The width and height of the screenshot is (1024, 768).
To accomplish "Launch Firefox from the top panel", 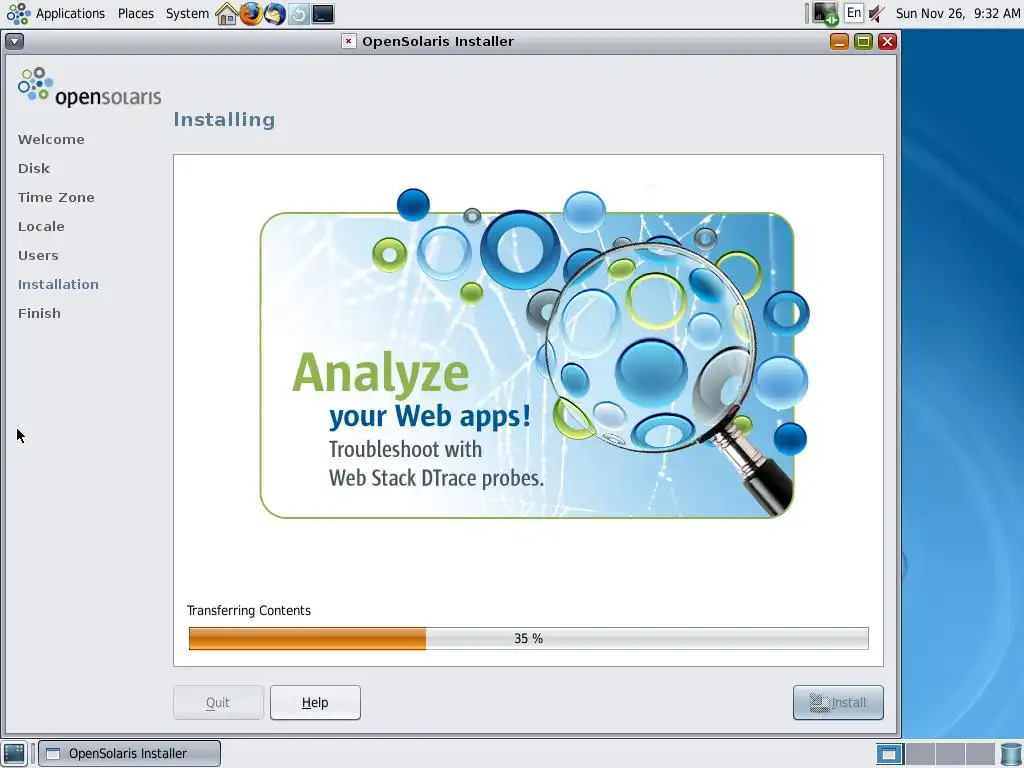I will point(251,14).
